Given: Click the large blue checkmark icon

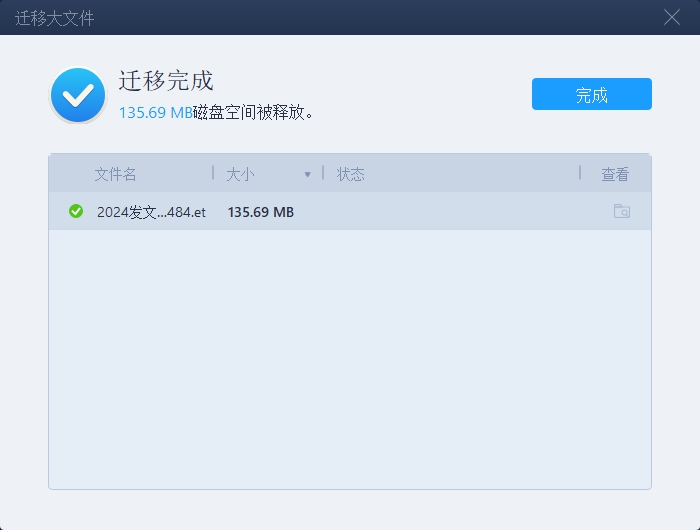Looking at the screenshot, I should 78,95.
